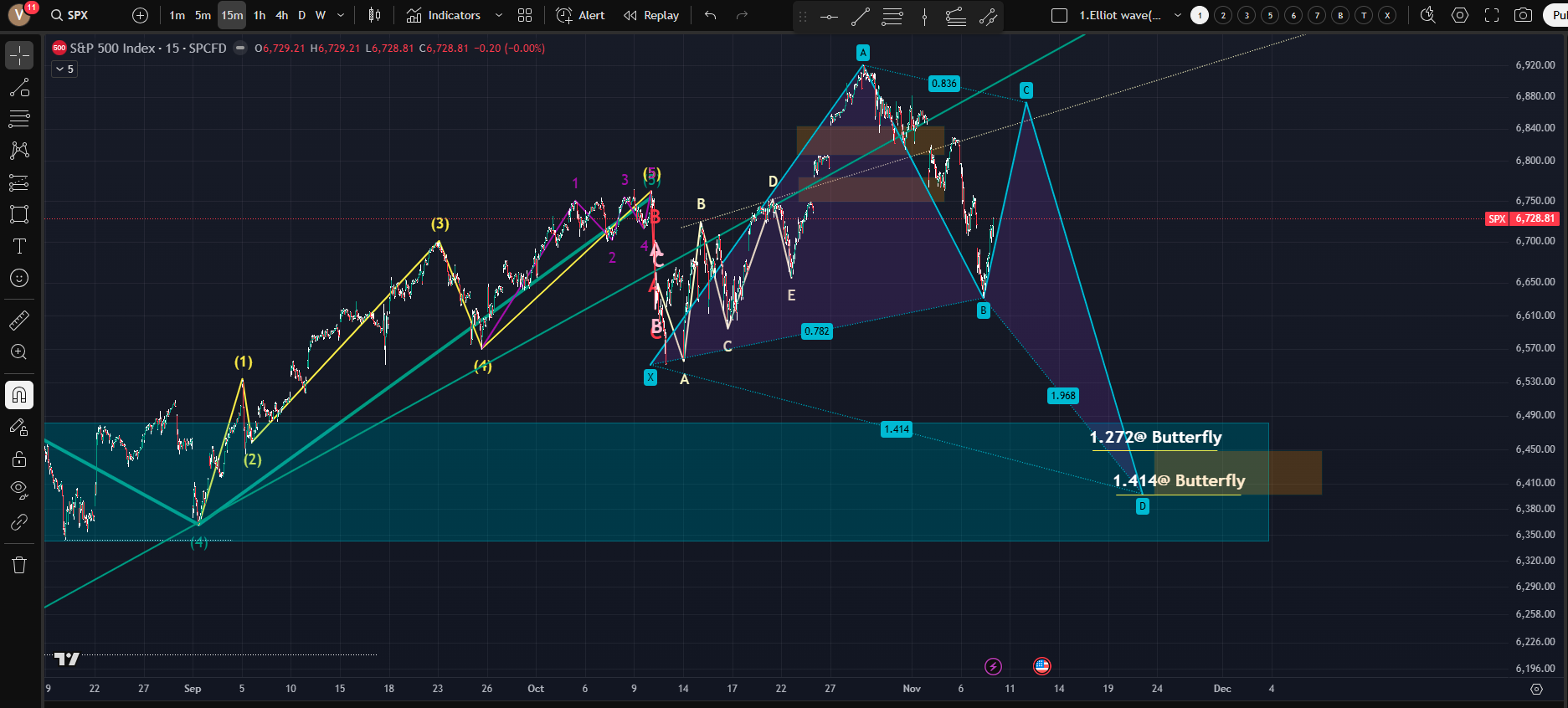Viewport: 1568px width, 708px height.
Task: Pick the Text annotation tool
Action: click(x=19, y=246)
